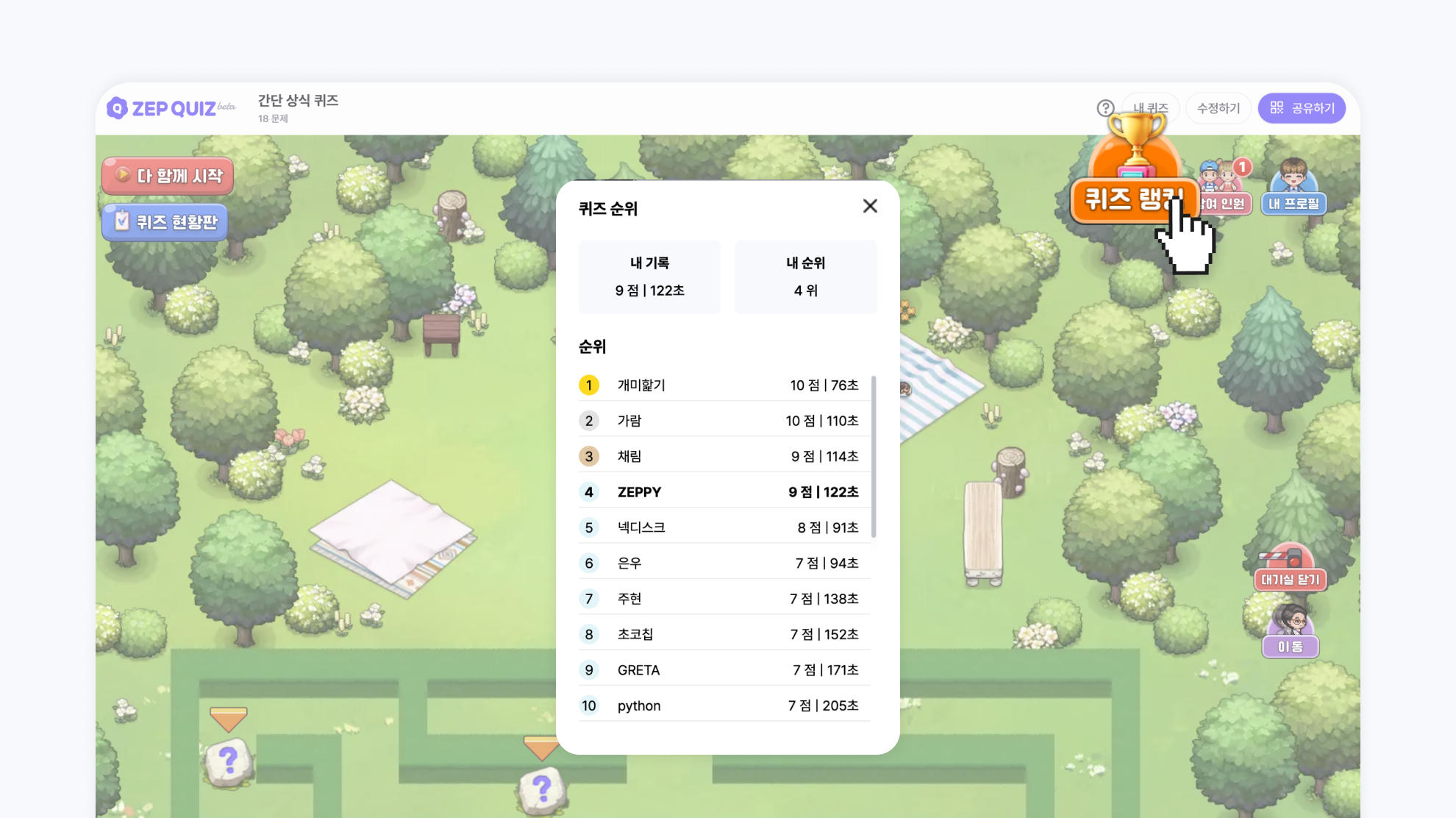The image size is (1456, 818).
Task: Open the help question mark icon
Action: pyautogui.click(x=1106, y=107)
